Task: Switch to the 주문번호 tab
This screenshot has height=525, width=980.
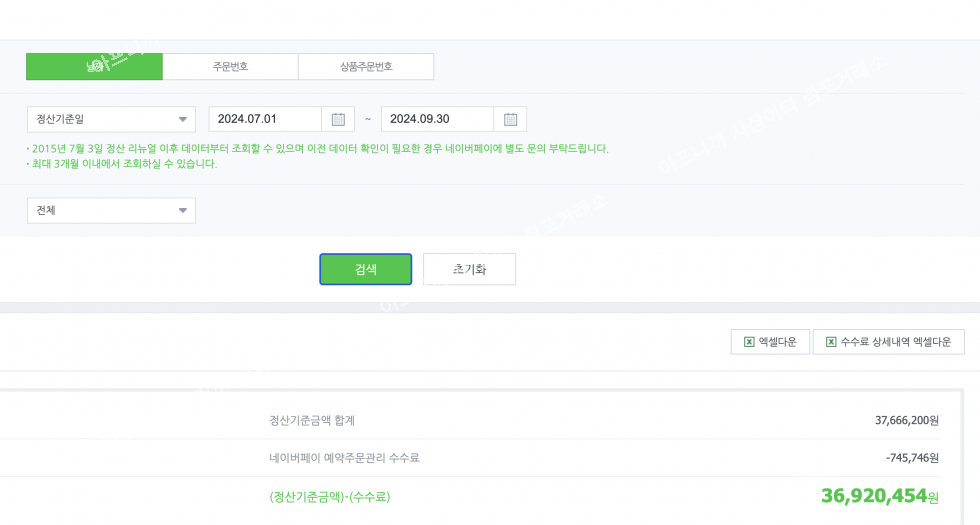Action: pos(230,67)
